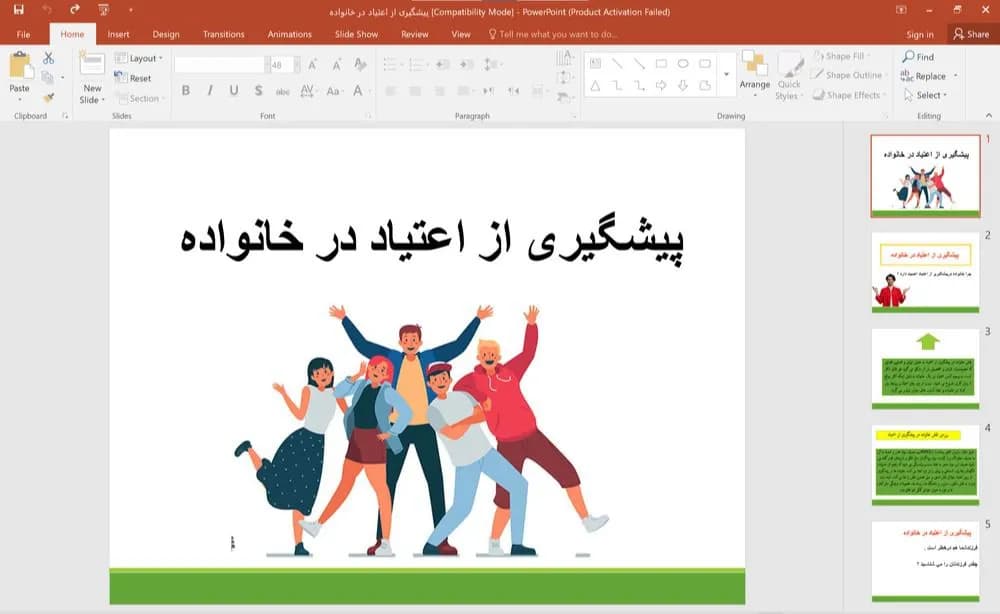
Task: Open the Select dropdown in Editing
Action: pos(925,95)
